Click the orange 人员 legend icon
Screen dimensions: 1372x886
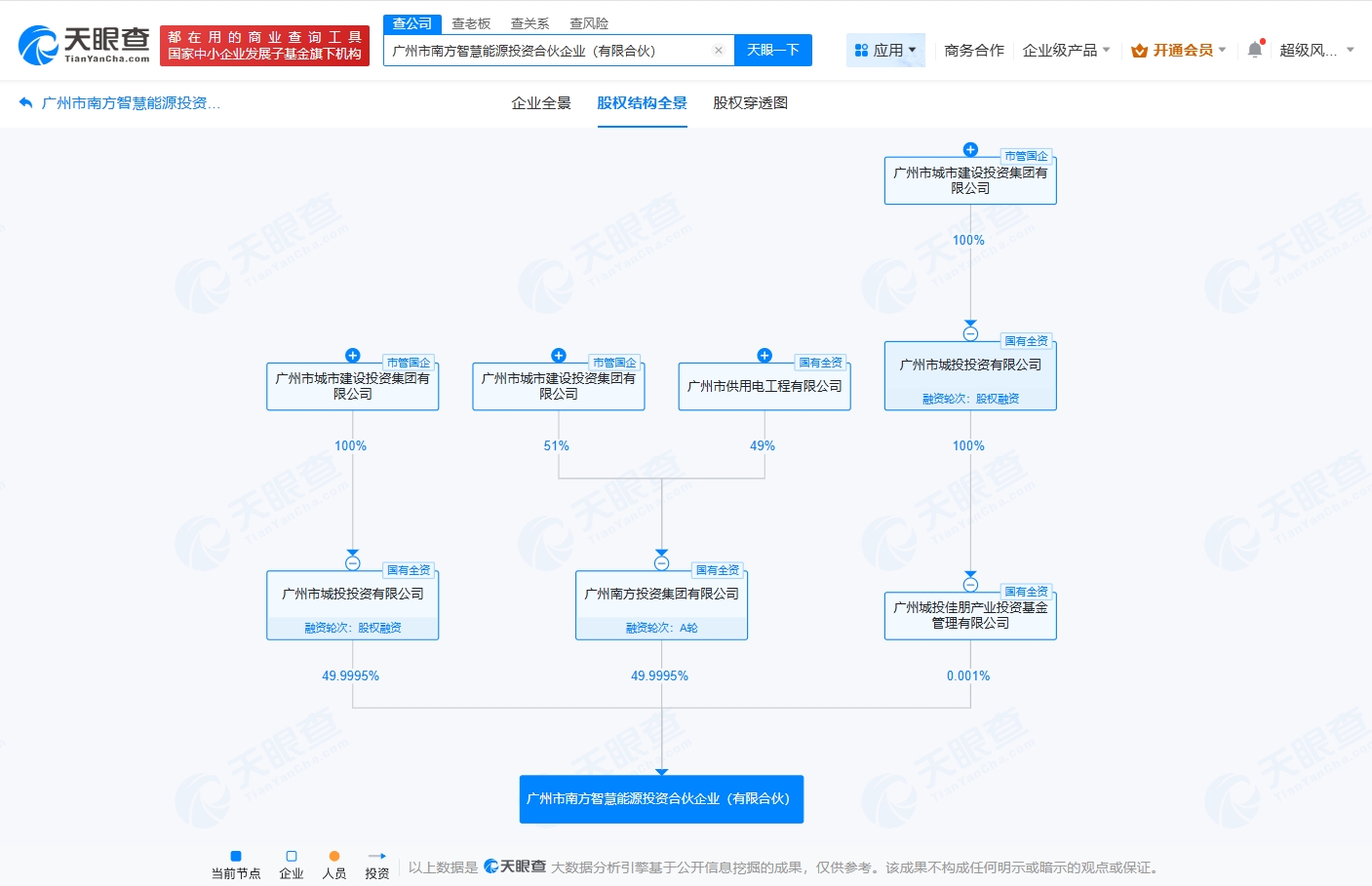334,857
